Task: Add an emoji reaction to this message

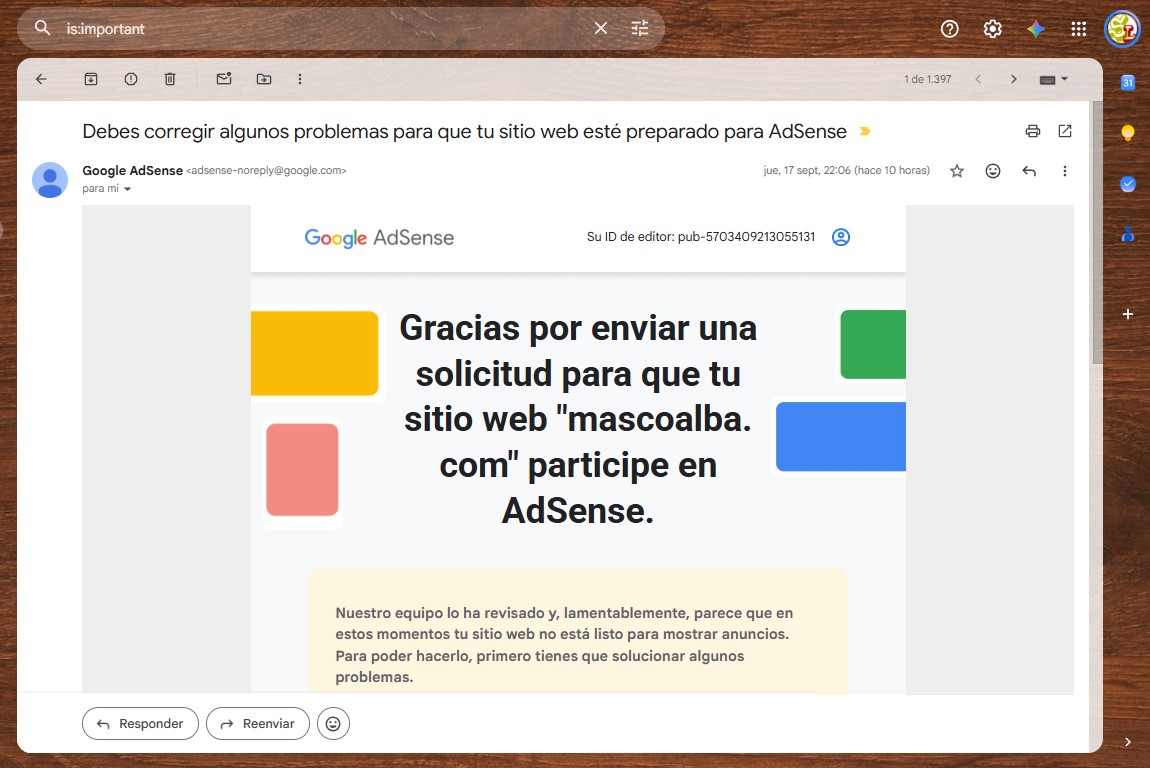Action: tap(992, 171)
